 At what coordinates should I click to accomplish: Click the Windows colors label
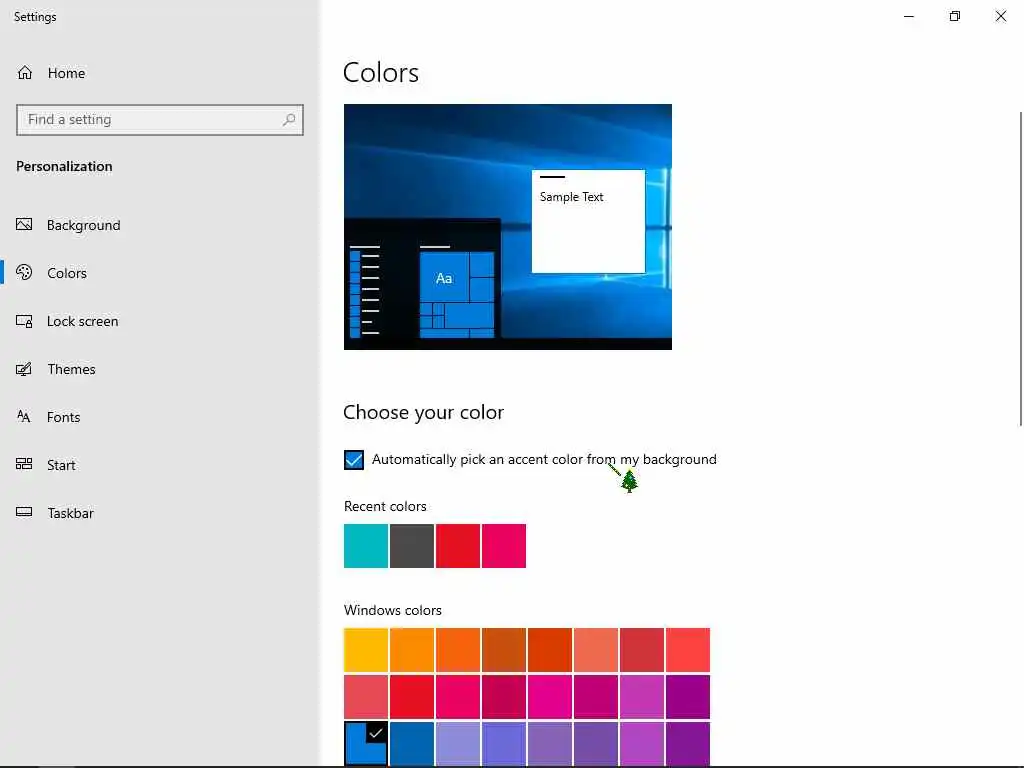click(x=392, y=610)
